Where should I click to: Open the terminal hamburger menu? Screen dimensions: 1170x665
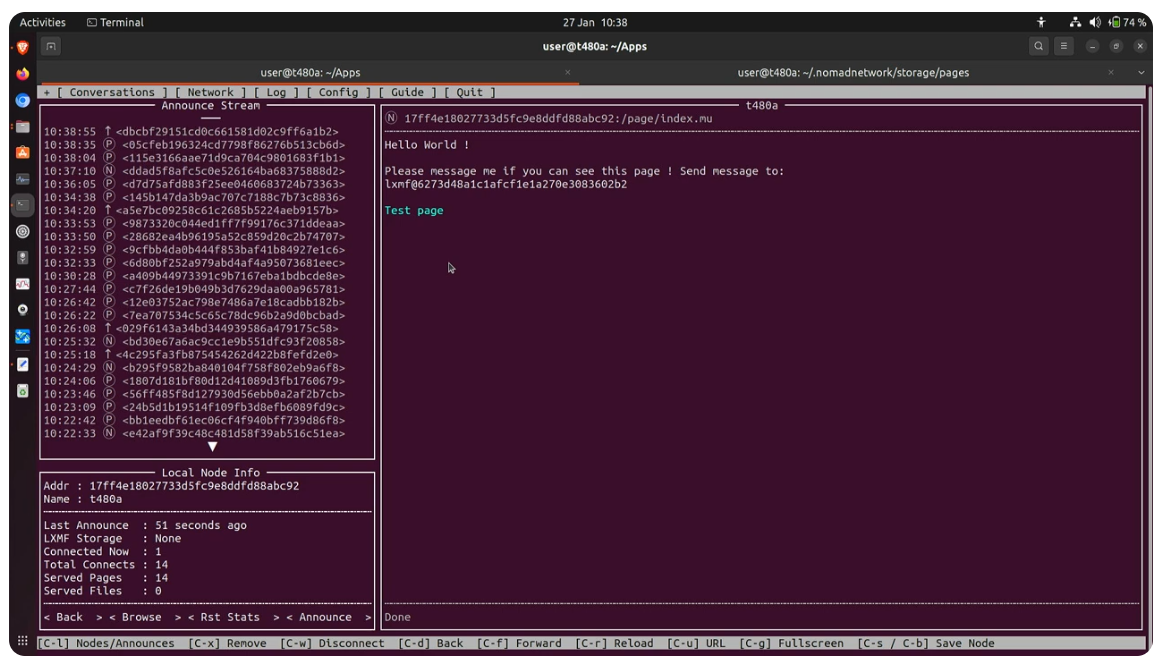click(x=1064, y=46)
